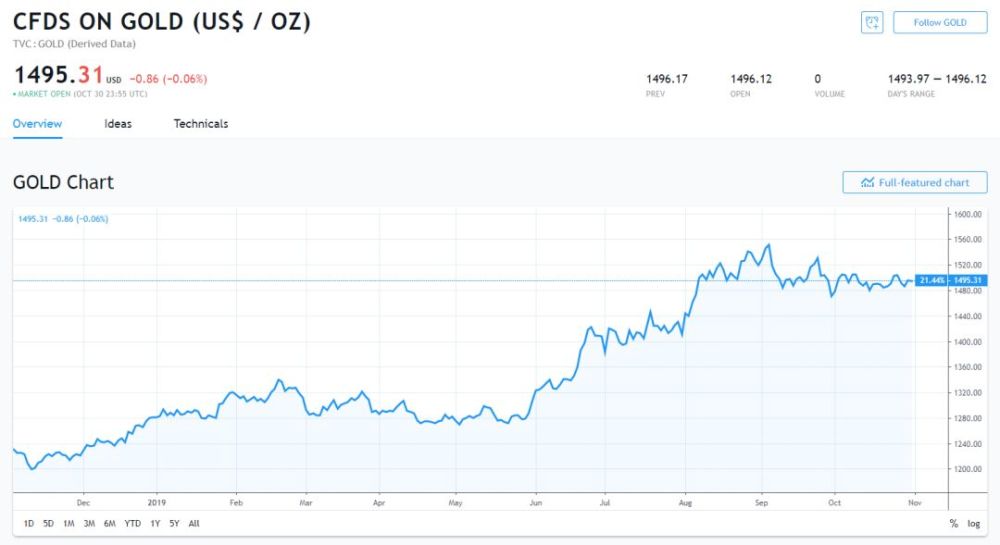Select the 6M time range
1000x545 pixels.
[x=110, y=523]
